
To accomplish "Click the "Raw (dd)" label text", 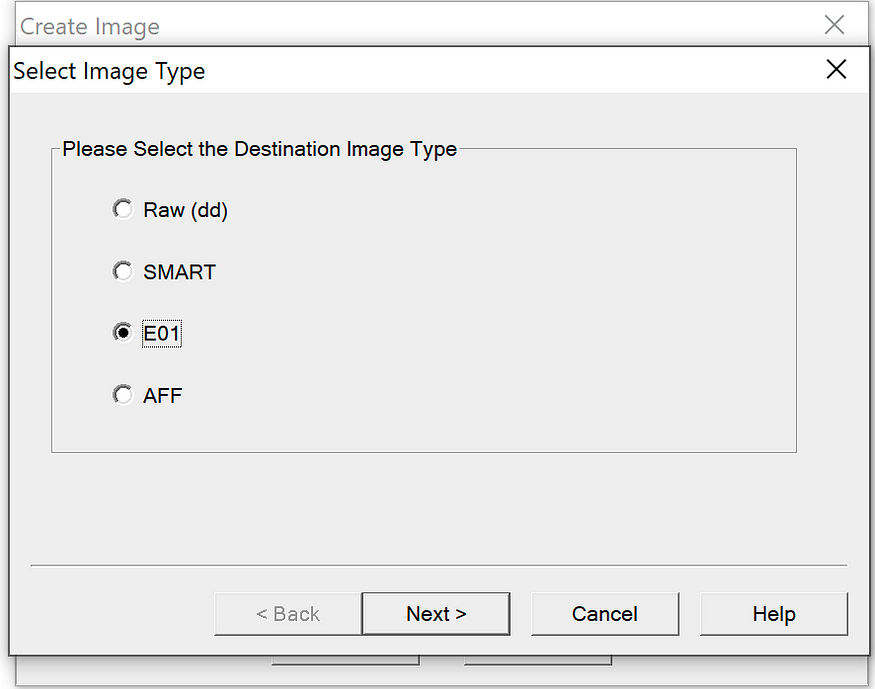I will (x=185, y=210).
